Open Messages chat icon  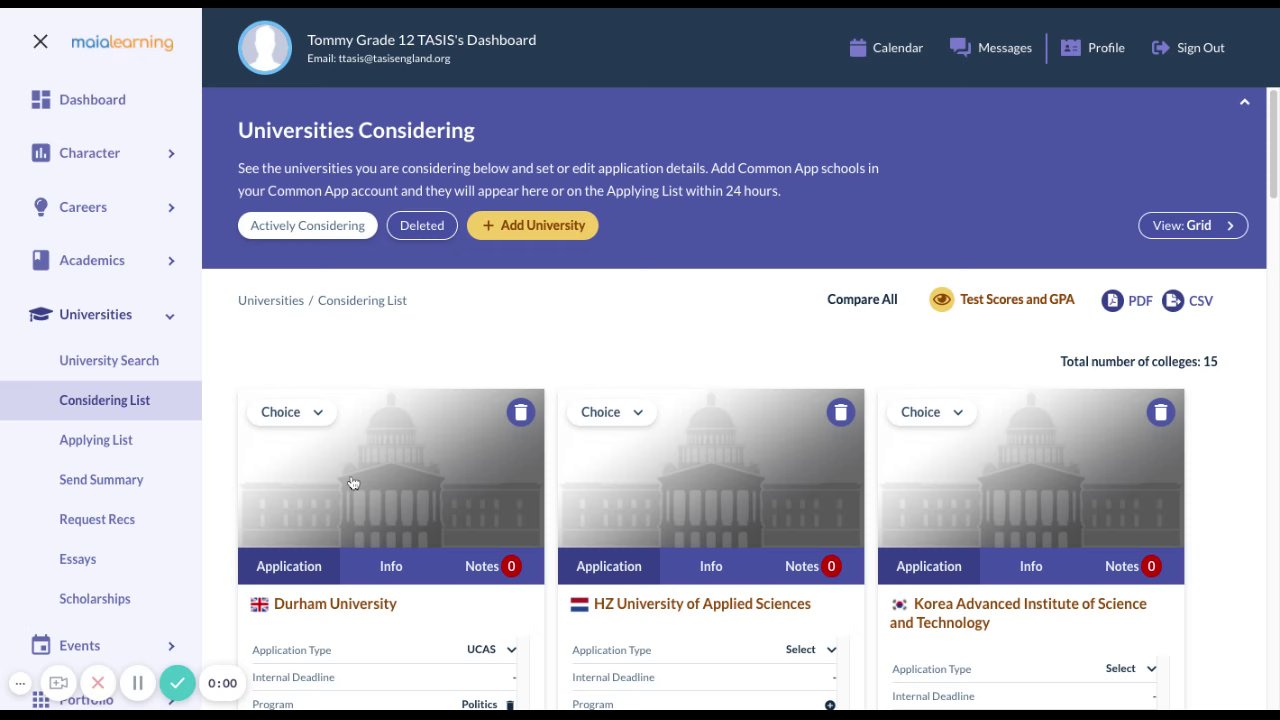960,47
